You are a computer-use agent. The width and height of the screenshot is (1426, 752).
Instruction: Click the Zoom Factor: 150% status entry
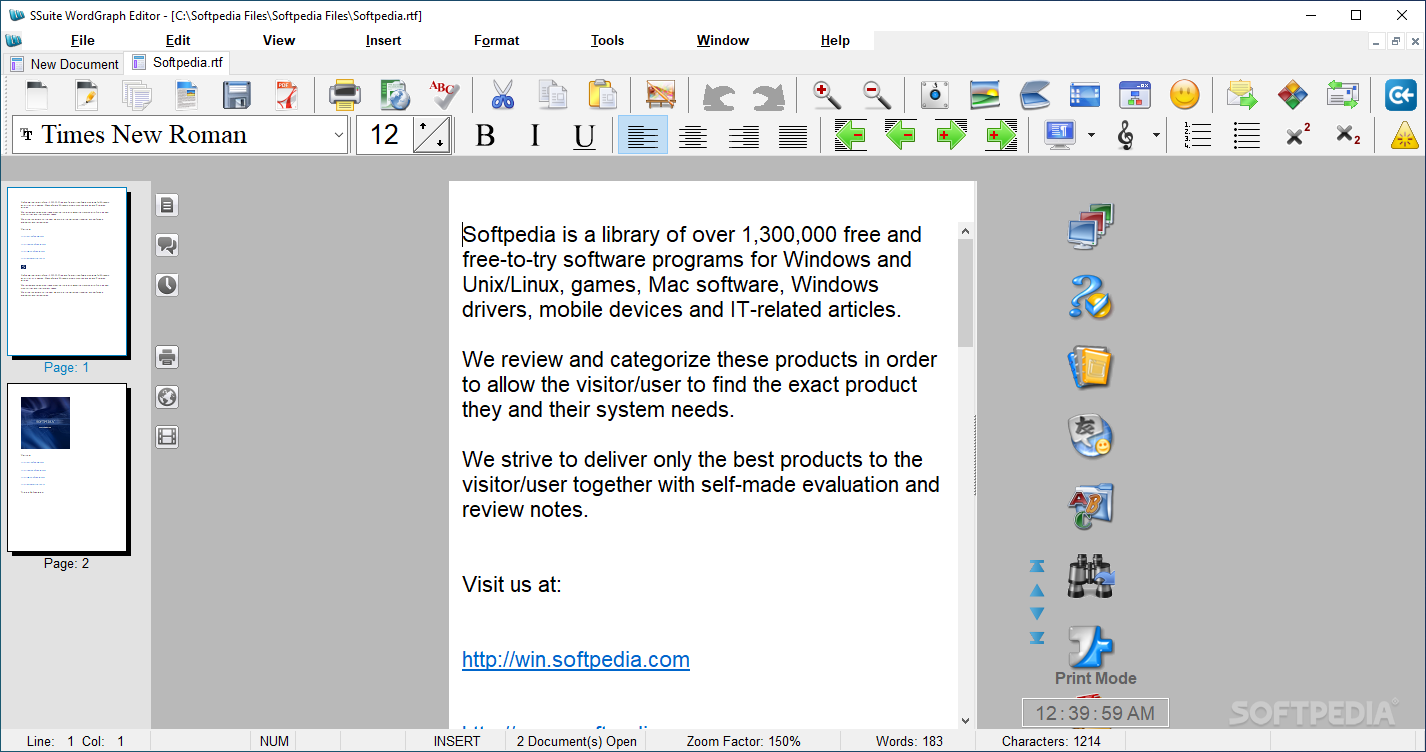coord(742,741)
